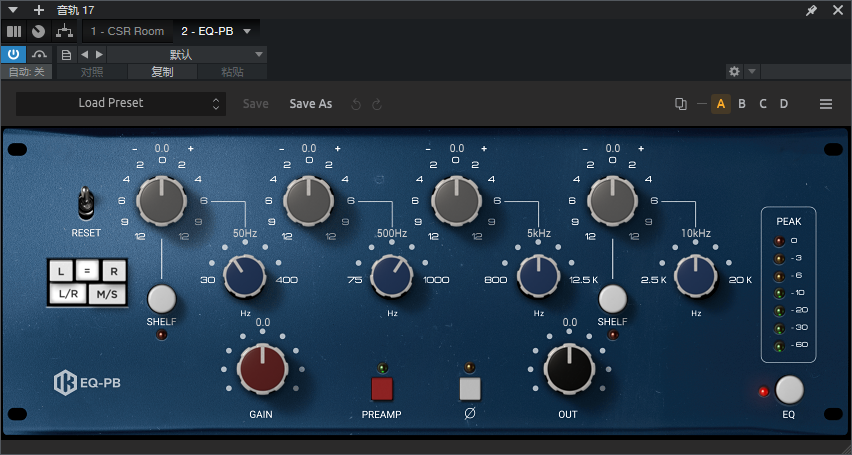
Task: Redo the last change
Action: coord(377,104)
